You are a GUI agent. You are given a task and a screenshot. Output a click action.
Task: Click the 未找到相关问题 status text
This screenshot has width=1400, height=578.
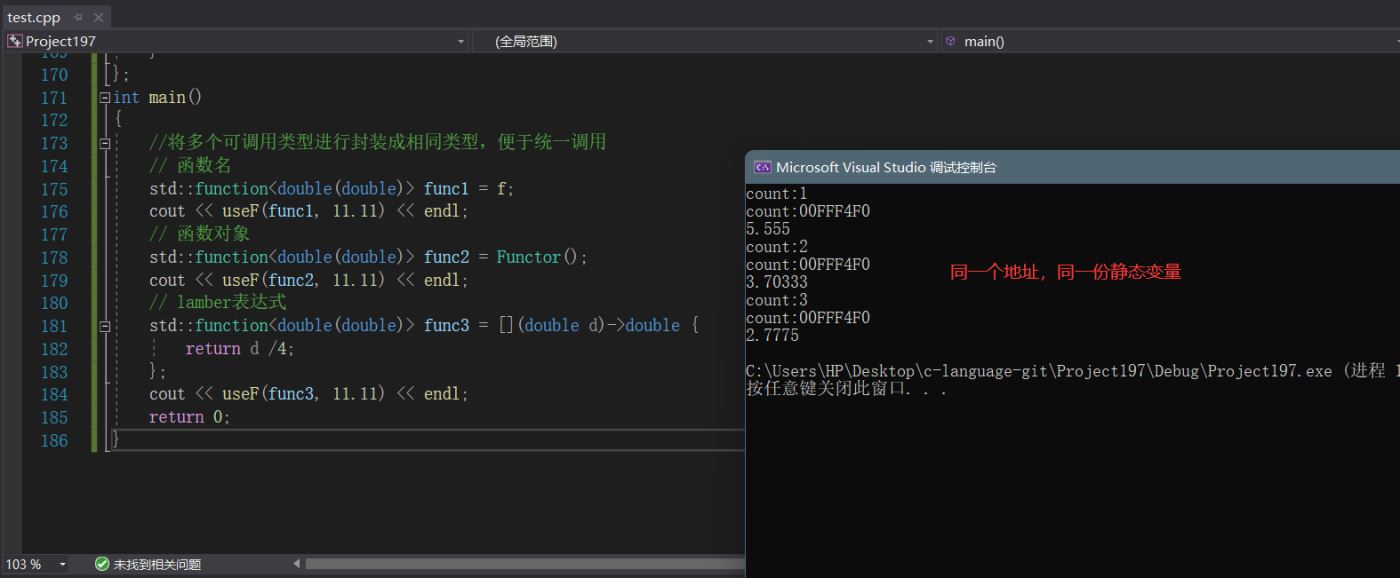click(x=157, y=565)
